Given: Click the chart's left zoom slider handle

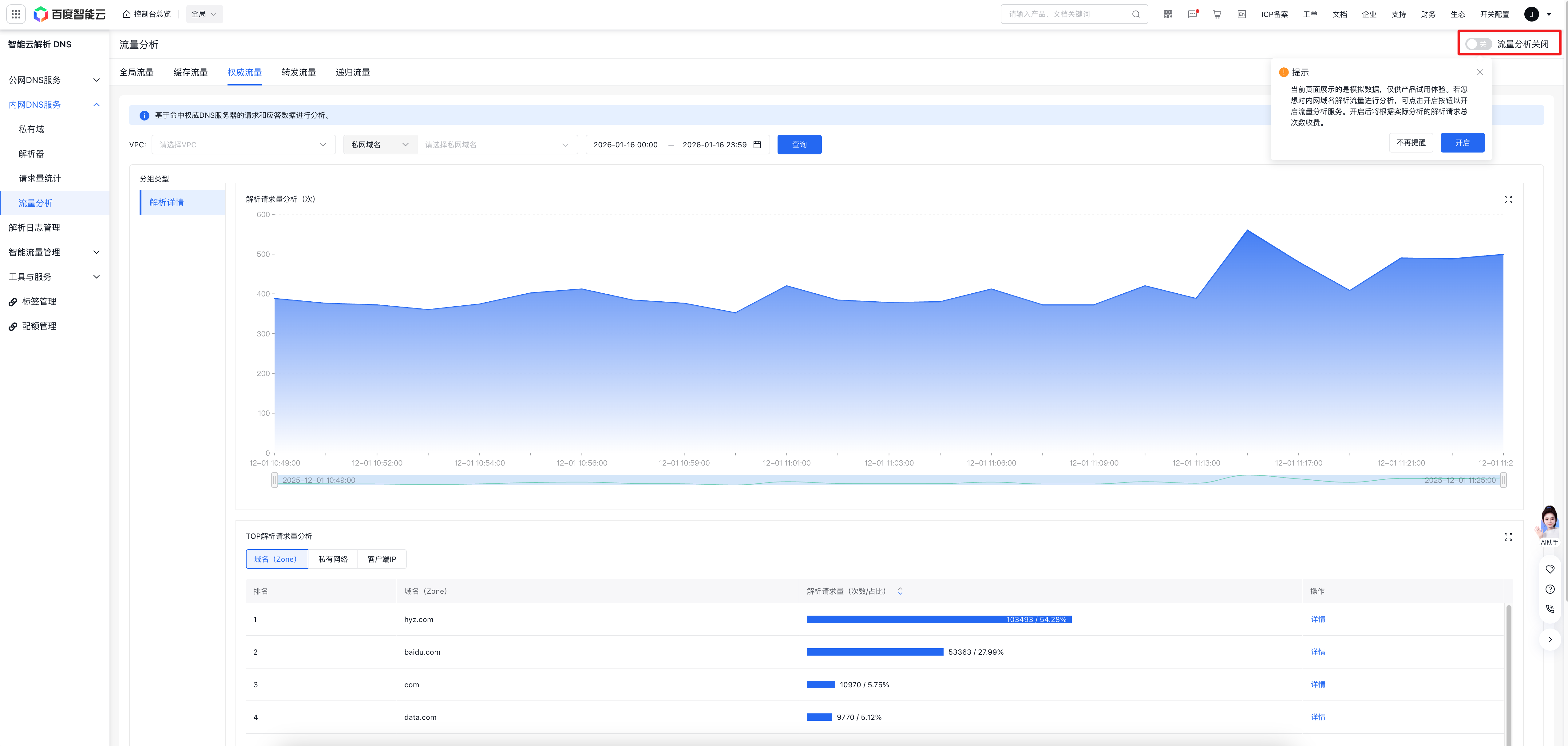Looking at the screenshot, I should click(x=275, y=481).
